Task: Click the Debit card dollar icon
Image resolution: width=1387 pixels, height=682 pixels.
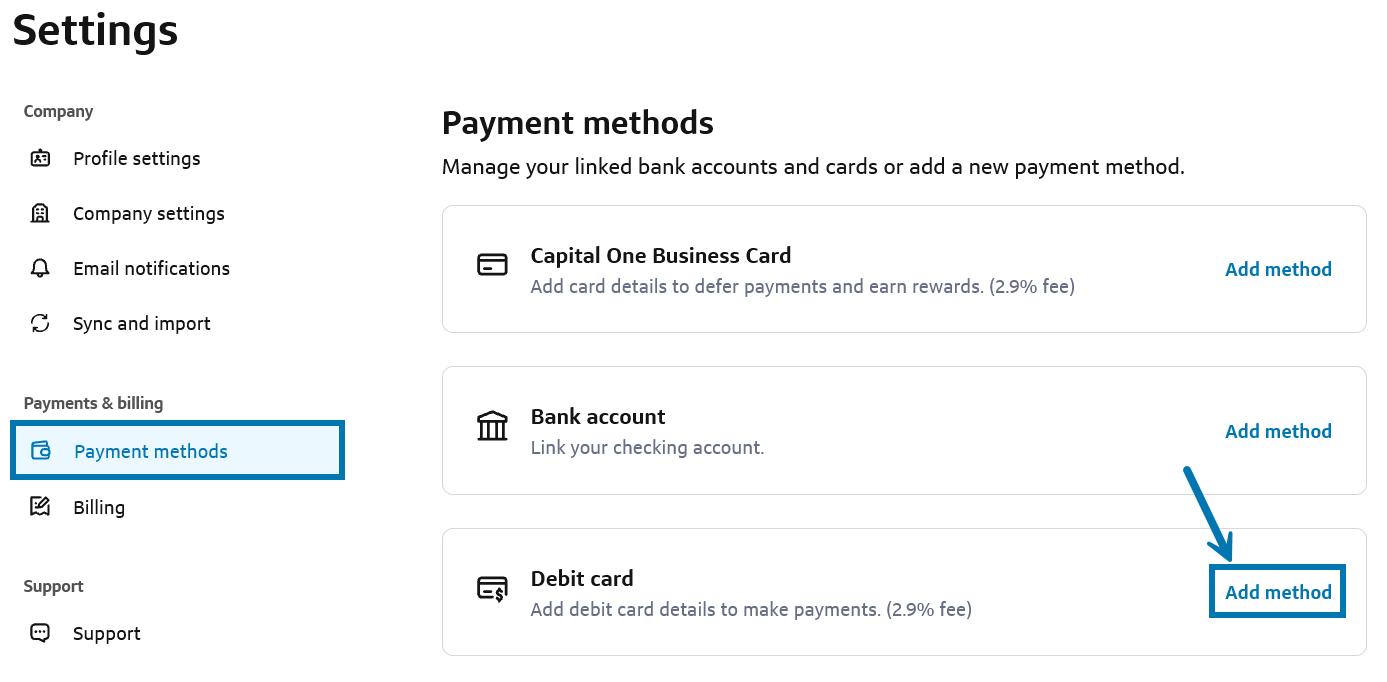Action: (492, 589)
